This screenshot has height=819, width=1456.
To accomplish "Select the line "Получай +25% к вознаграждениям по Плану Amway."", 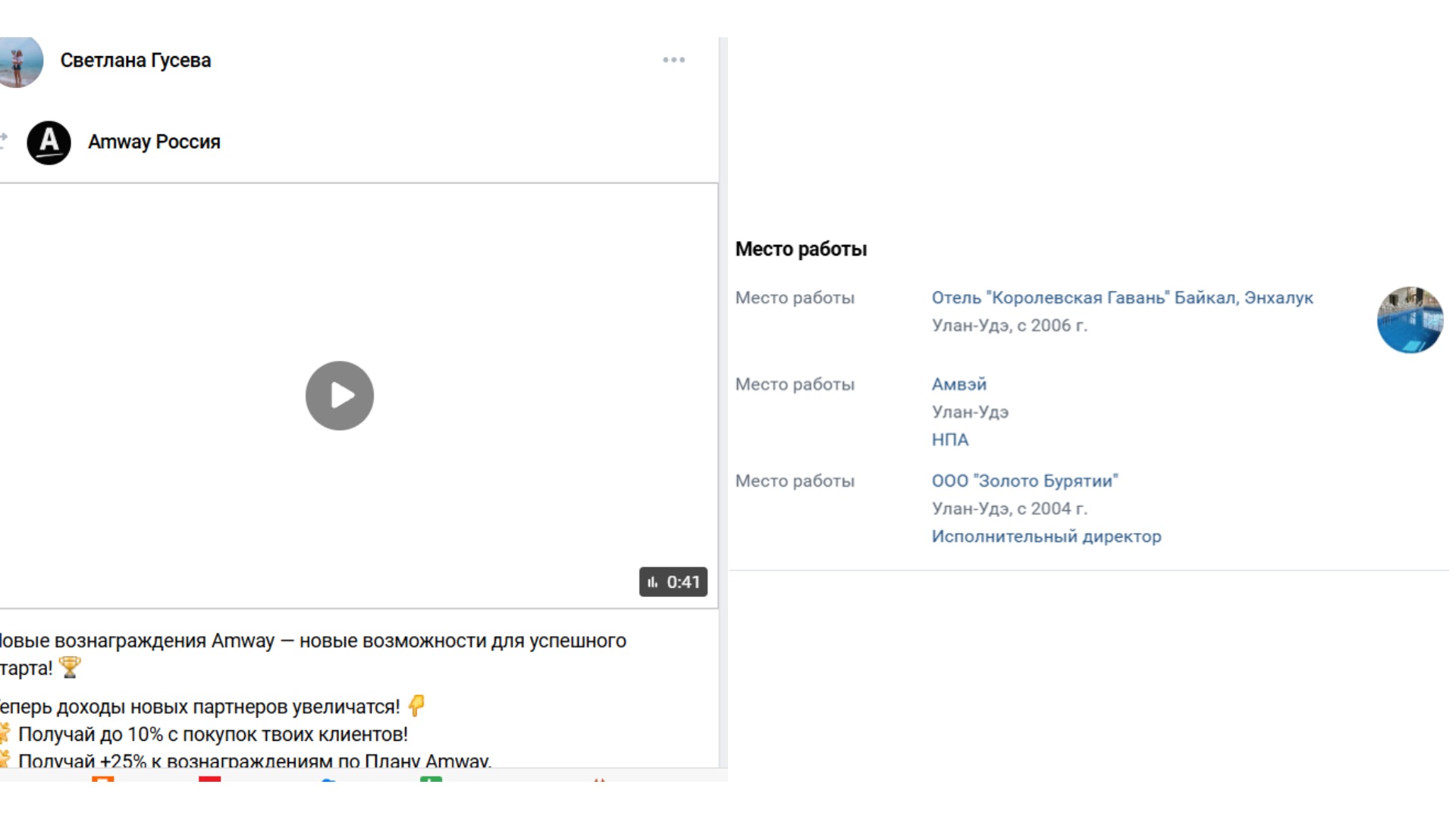I will 255,760.
